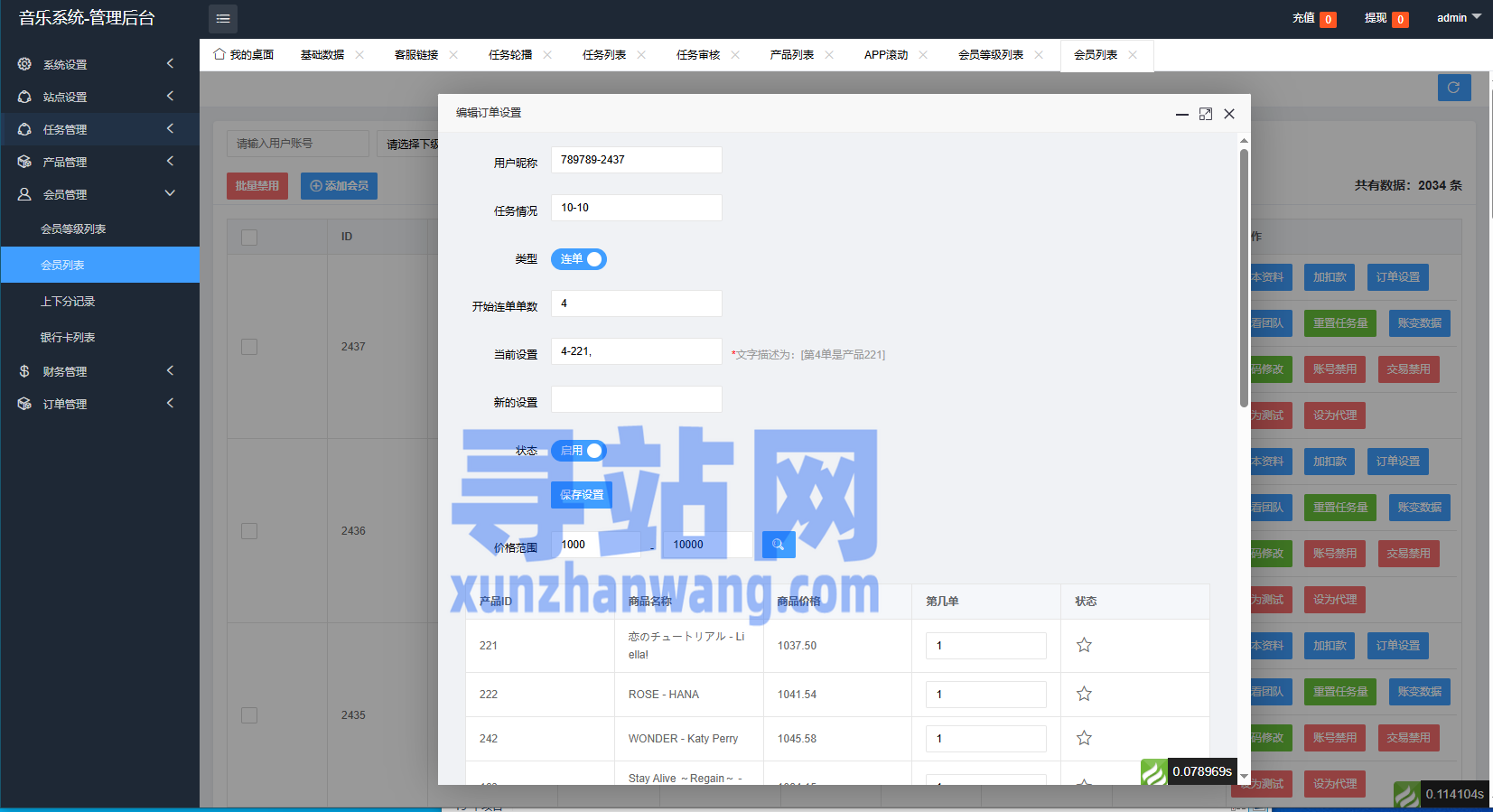Click the 添加会员 button

pyautogui.click(x=339, y=186)
